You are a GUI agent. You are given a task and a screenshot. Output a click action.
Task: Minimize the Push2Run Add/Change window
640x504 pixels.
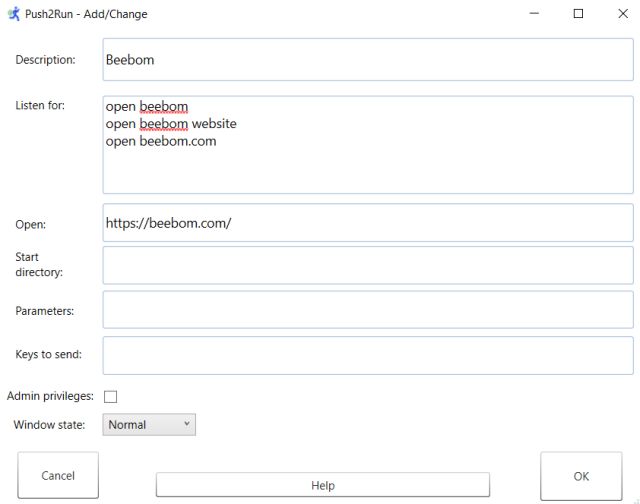[x=532, y=14]
